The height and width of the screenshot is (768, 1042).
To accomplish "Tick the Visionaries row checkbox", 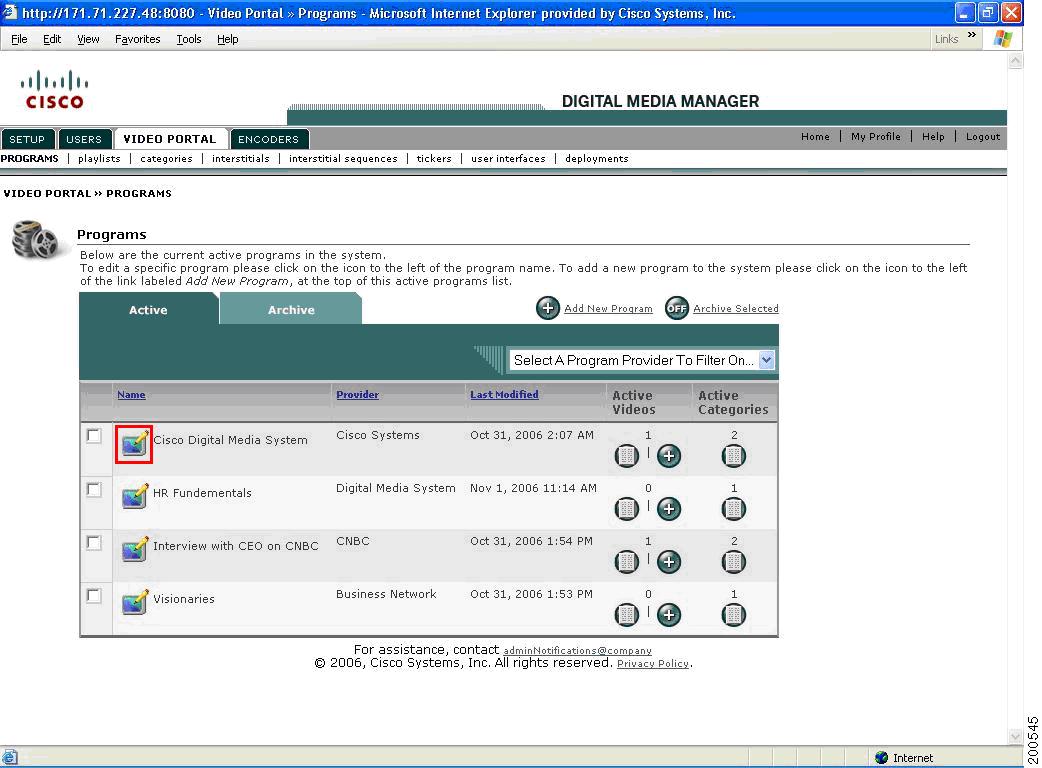I will tap(94, 594).
